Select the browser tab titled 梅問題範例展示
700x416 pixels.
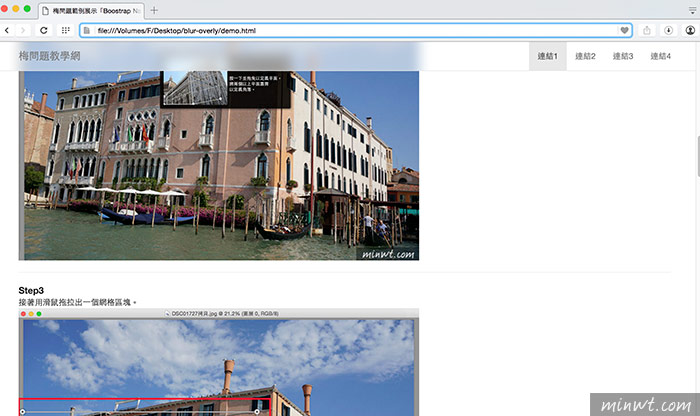coord(92,11)
